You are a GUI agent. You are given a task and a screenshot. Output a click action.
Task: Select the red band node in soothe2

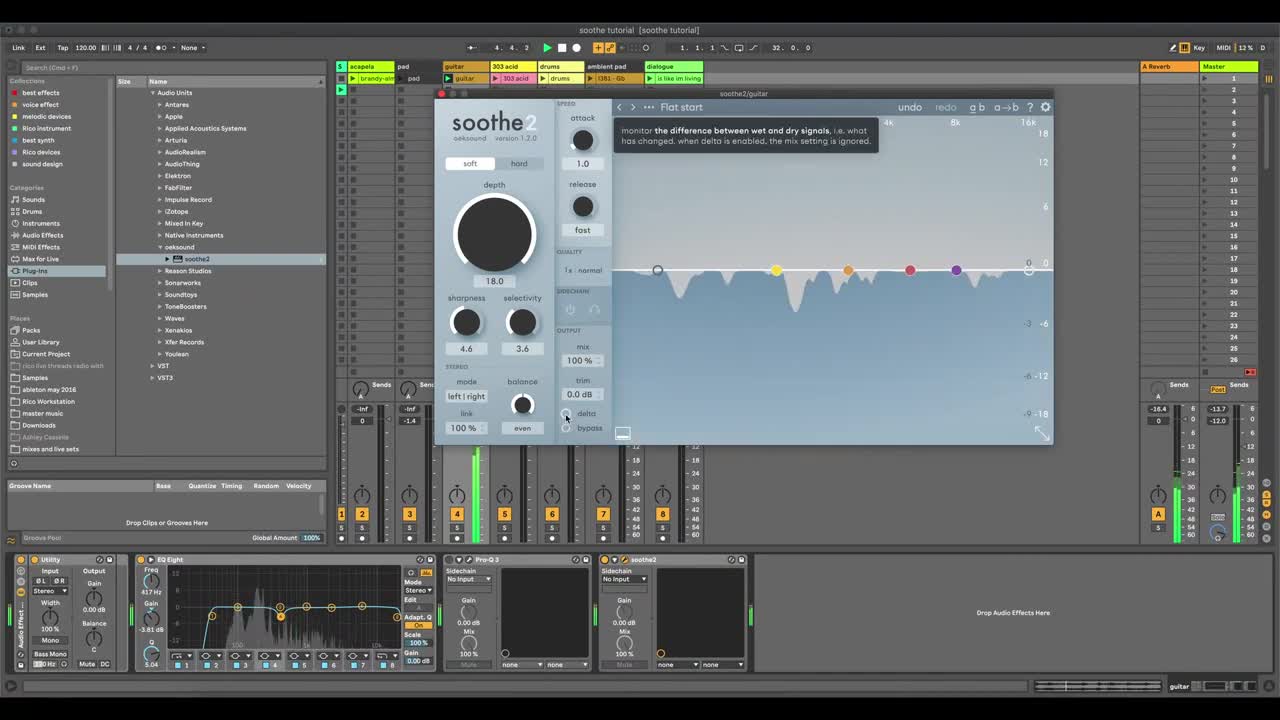[x=910, y=270]
